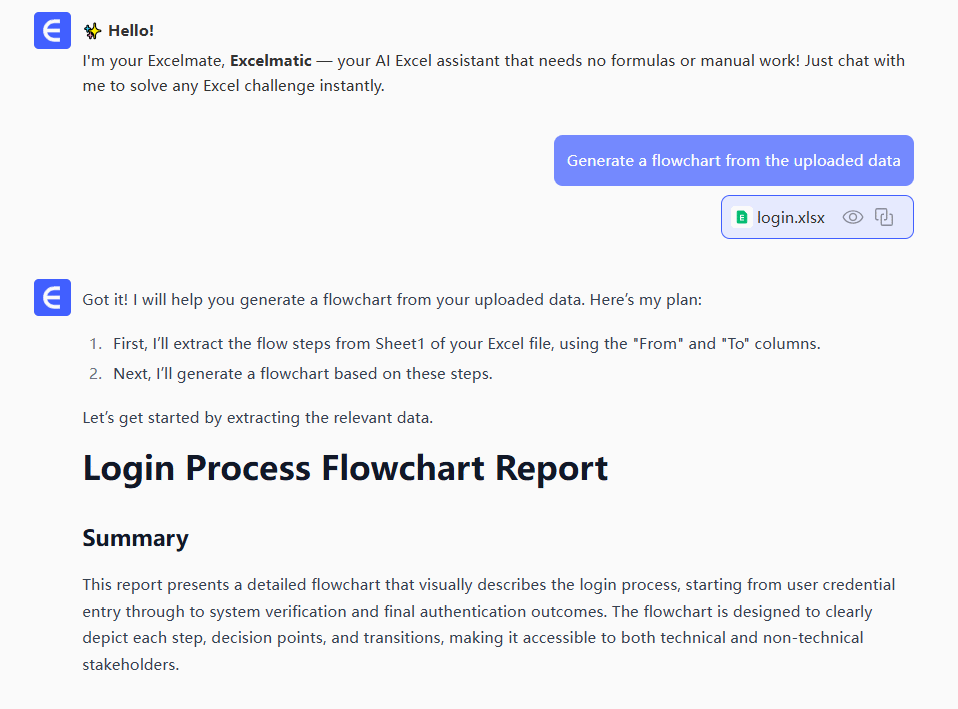
Task: Preview login.xlsx with the eye icon
Action: click(x=852, y=217)
